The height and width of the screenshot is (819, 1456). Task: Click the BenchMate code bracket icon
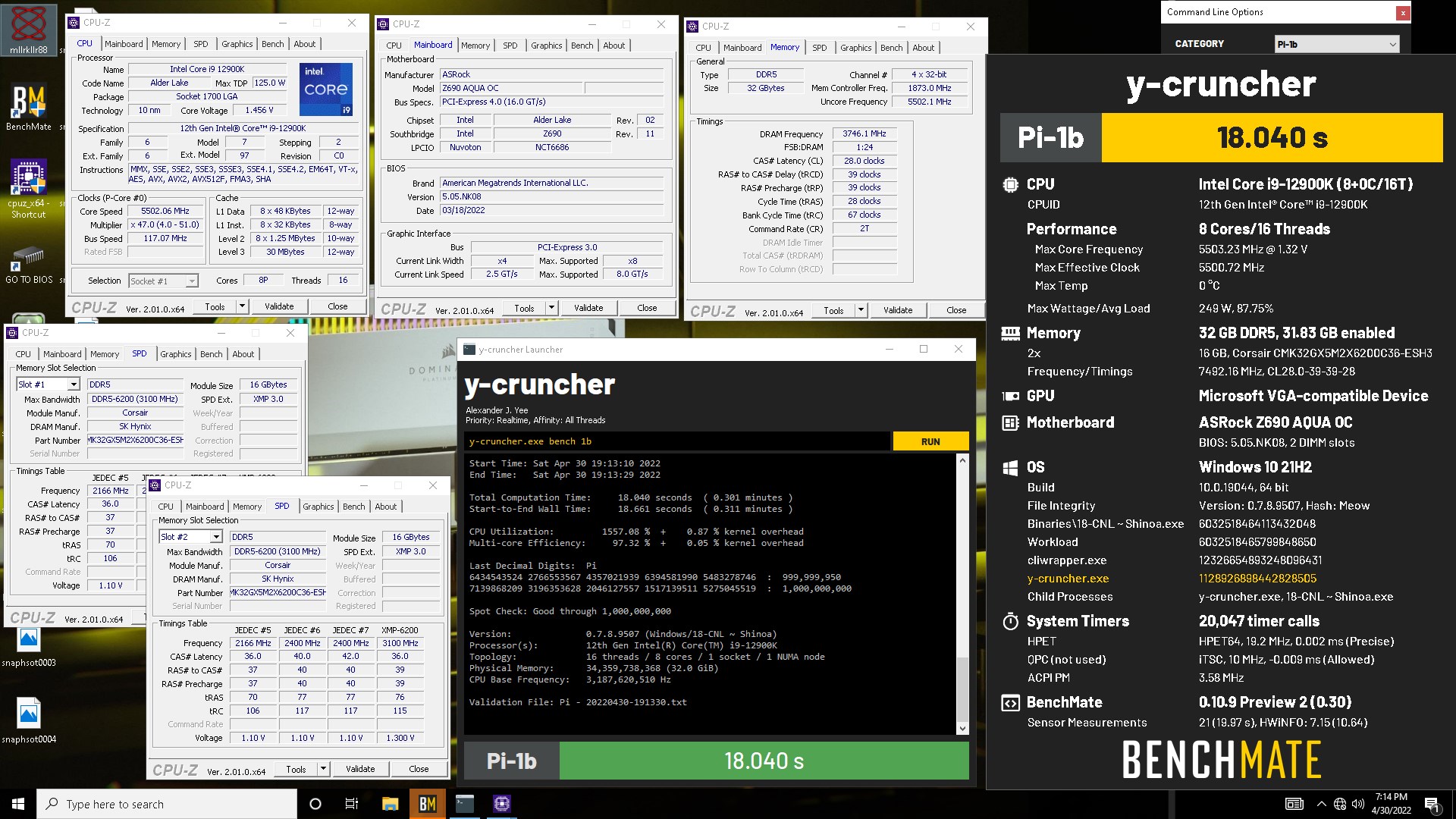[1010, 703]
